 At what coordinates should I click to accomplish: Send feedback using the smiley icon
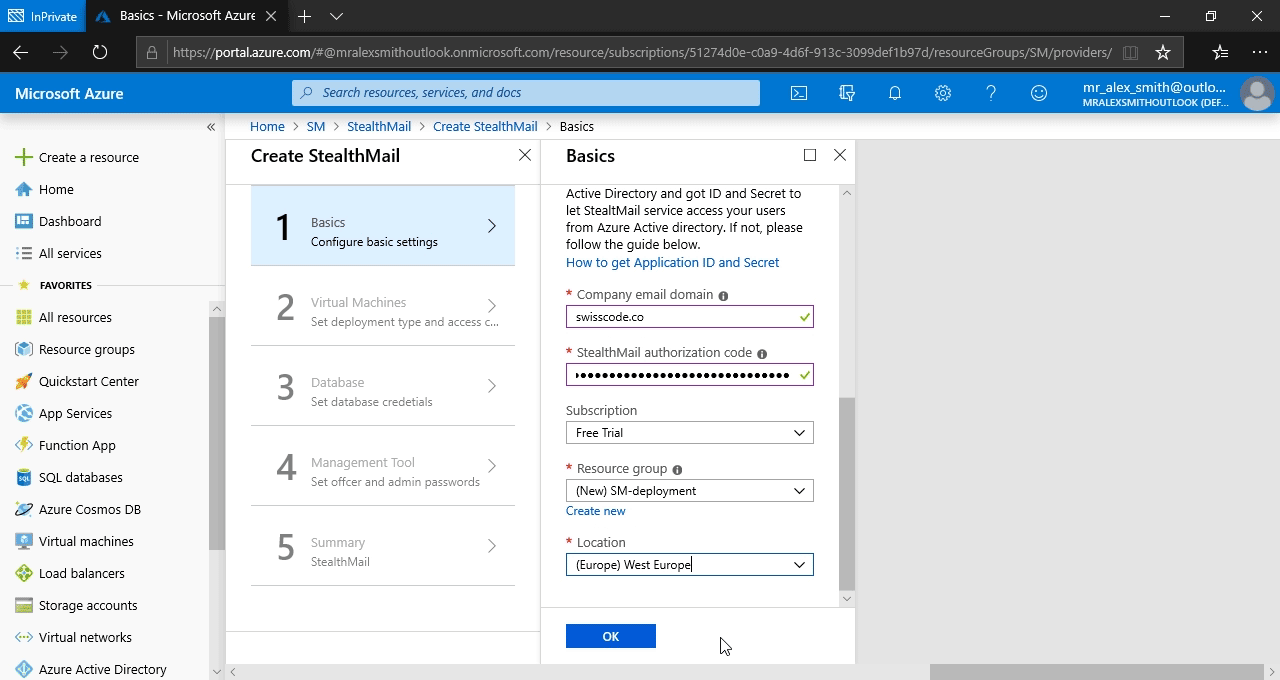[1039, 93]
